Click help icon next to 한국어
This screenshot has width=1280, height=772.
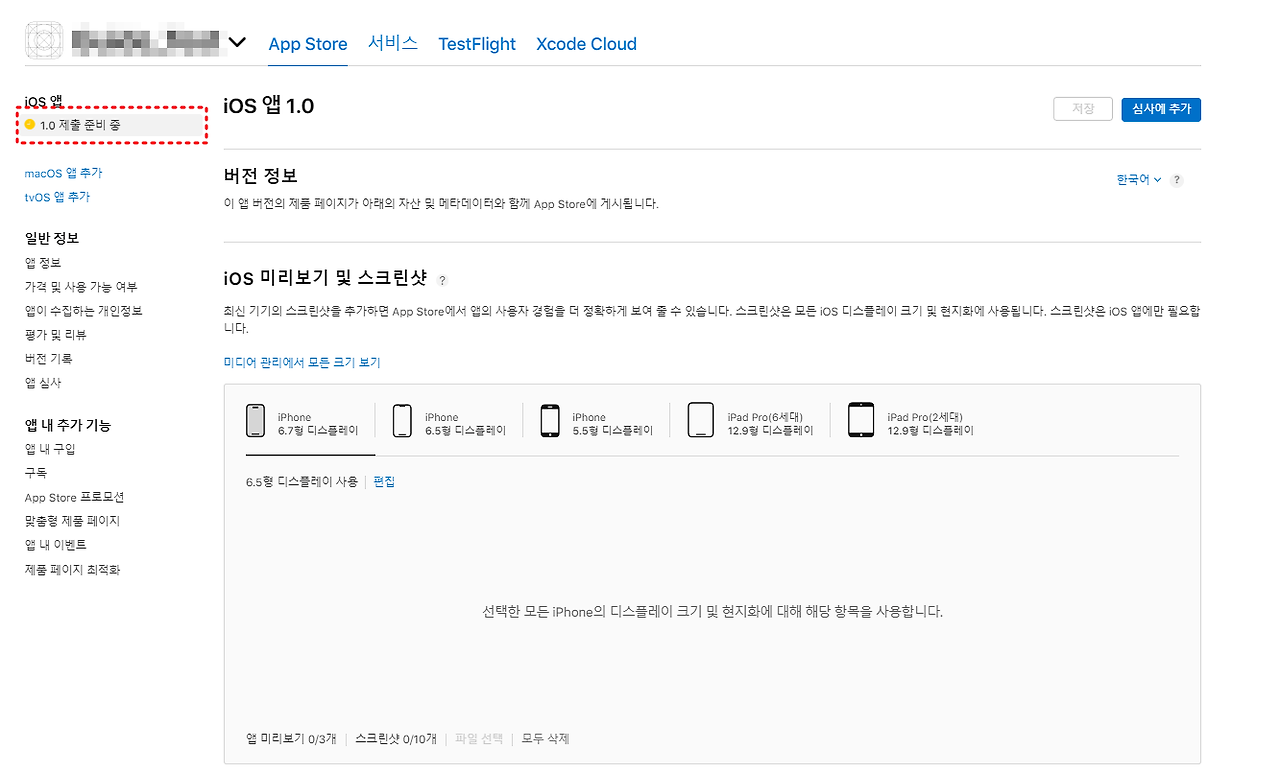1177,180
